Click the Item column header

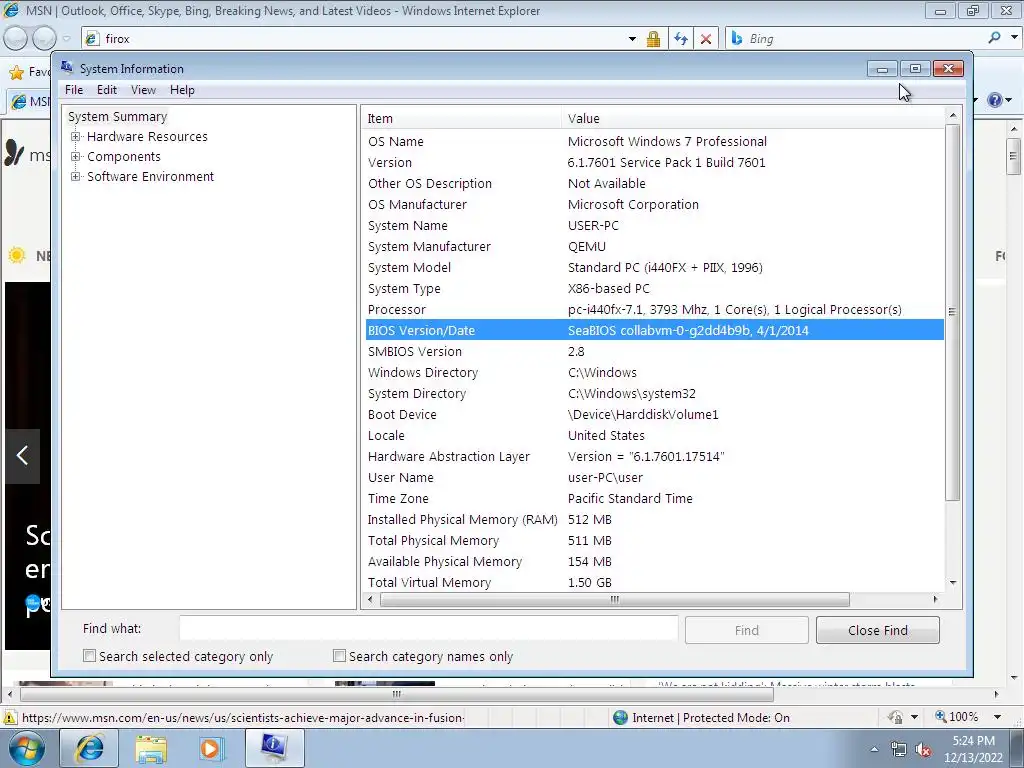click(460, 118)
